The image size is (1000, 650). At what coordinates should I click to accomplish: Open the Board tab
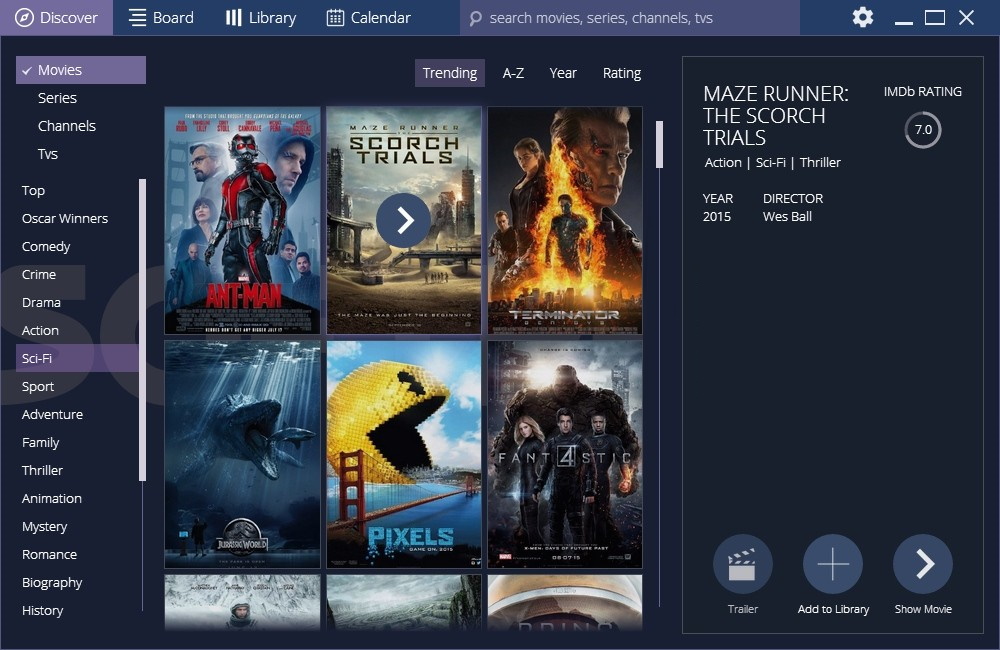161,18
